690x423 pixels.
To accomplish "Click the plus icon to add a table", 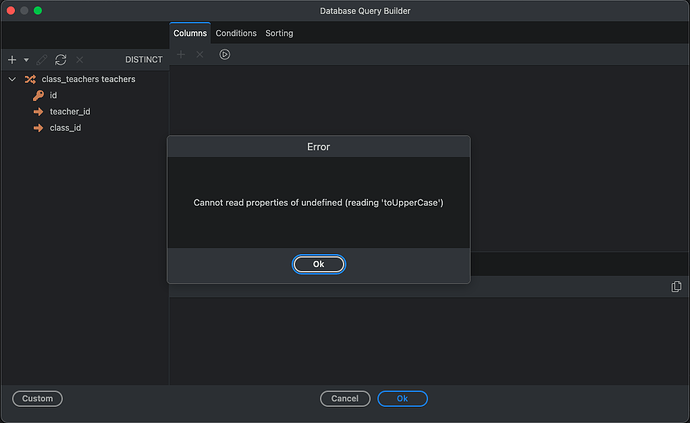I will click(12, 60).
